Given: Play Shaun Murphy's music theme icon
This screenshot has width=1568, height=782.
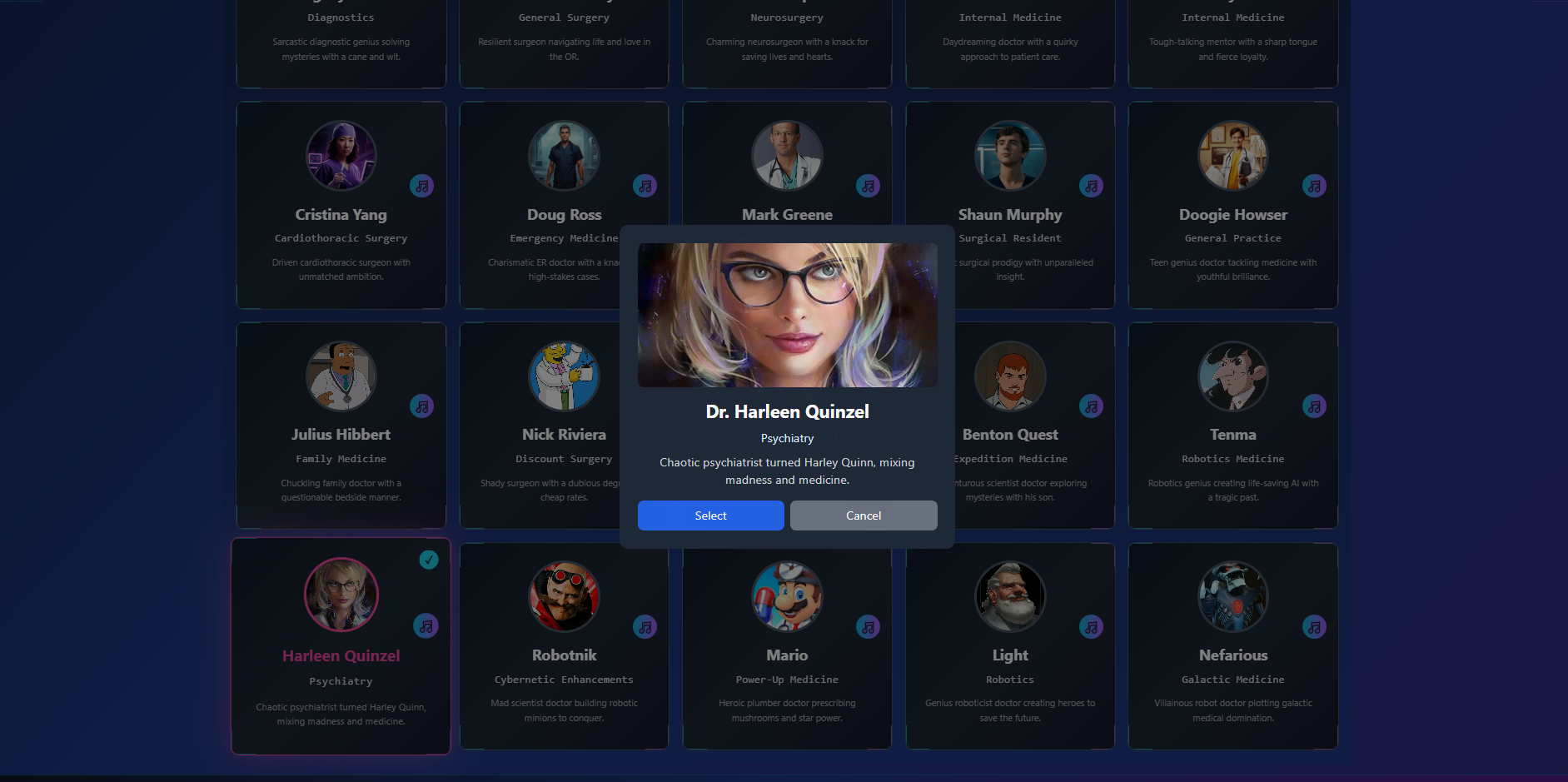Looking at the screenshot, I should click(1092, 186).
